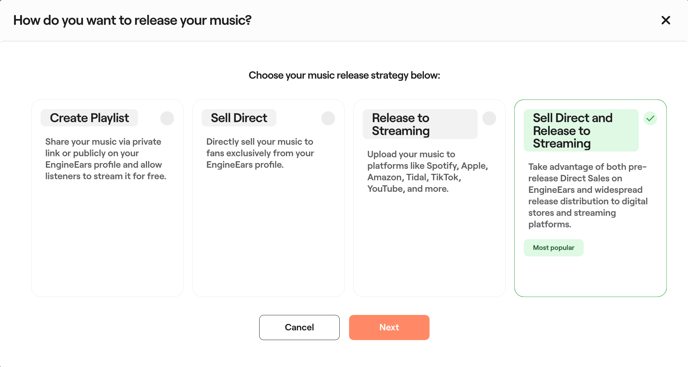Click the 'Choose your music release strategy' text
Image resolution: width=688 pixels, height=367 pixels.
coord(344,76)
